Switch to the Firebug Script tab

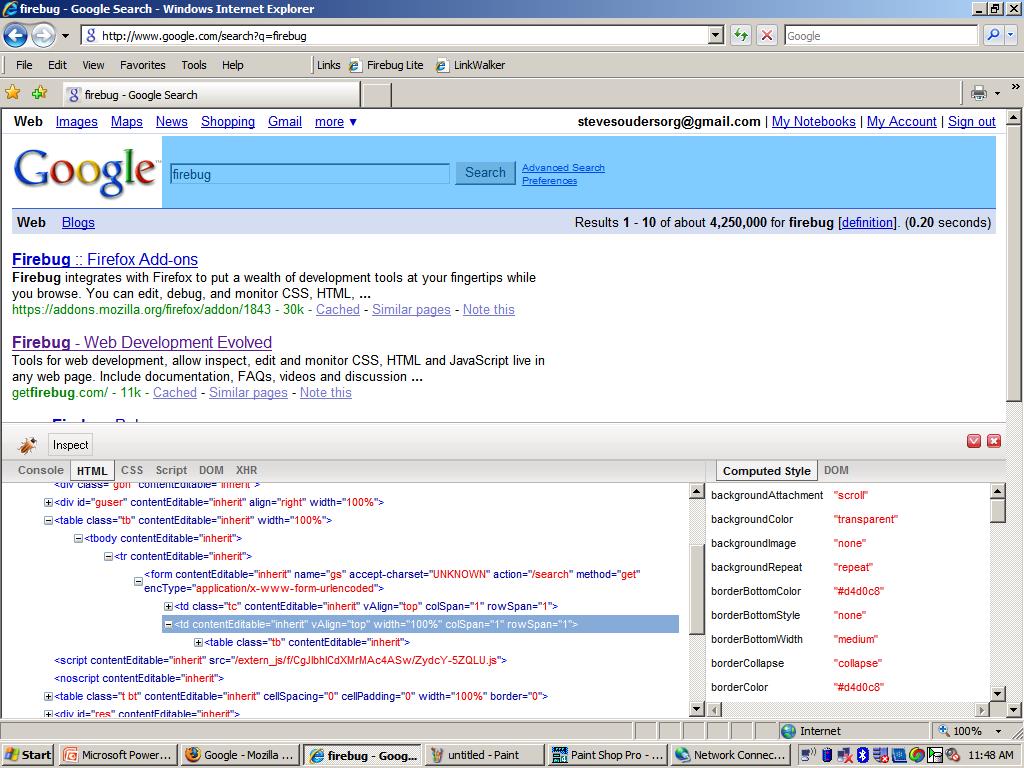coord(171,470)
